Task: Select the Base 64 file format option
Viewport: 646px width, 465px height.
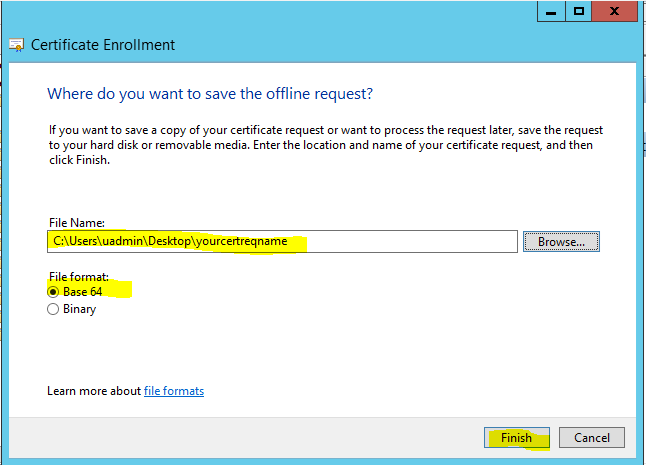Action: coord(53,291)
